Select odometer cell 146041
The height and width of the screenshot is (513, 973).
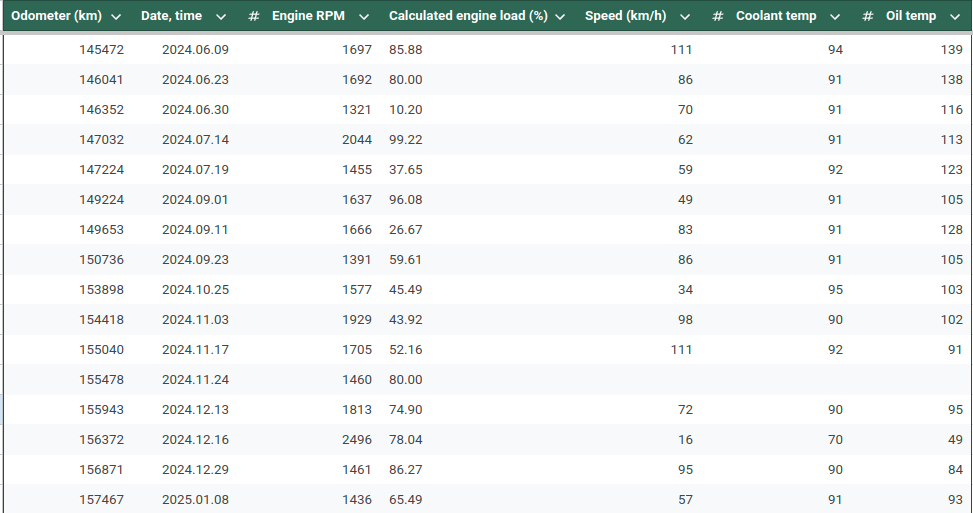pyautogui.click(x=101, y=79)
